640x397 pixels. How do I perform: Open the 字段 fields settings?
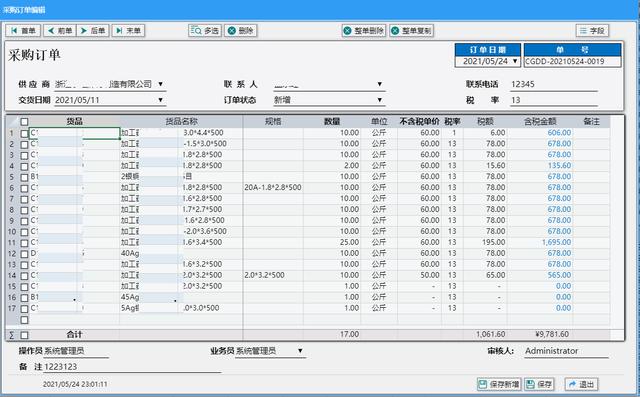592,31
